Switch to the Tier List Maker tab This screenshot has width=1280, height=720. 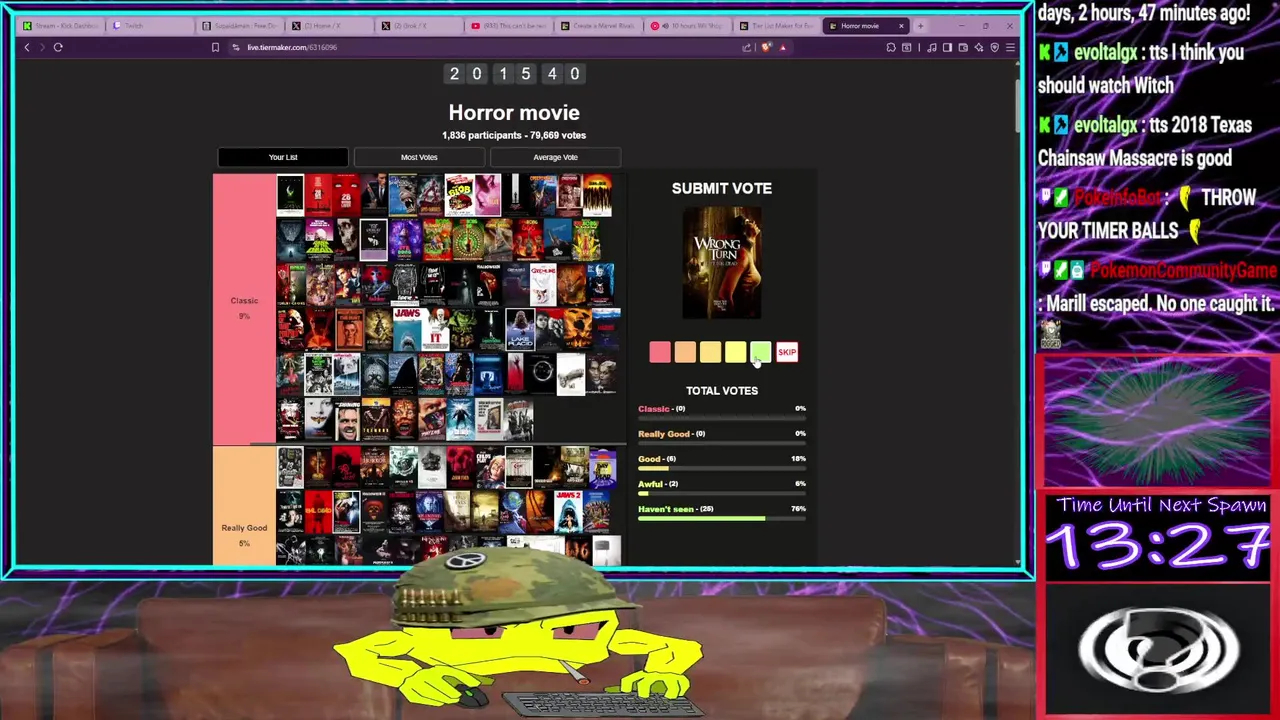coord(777,26)
